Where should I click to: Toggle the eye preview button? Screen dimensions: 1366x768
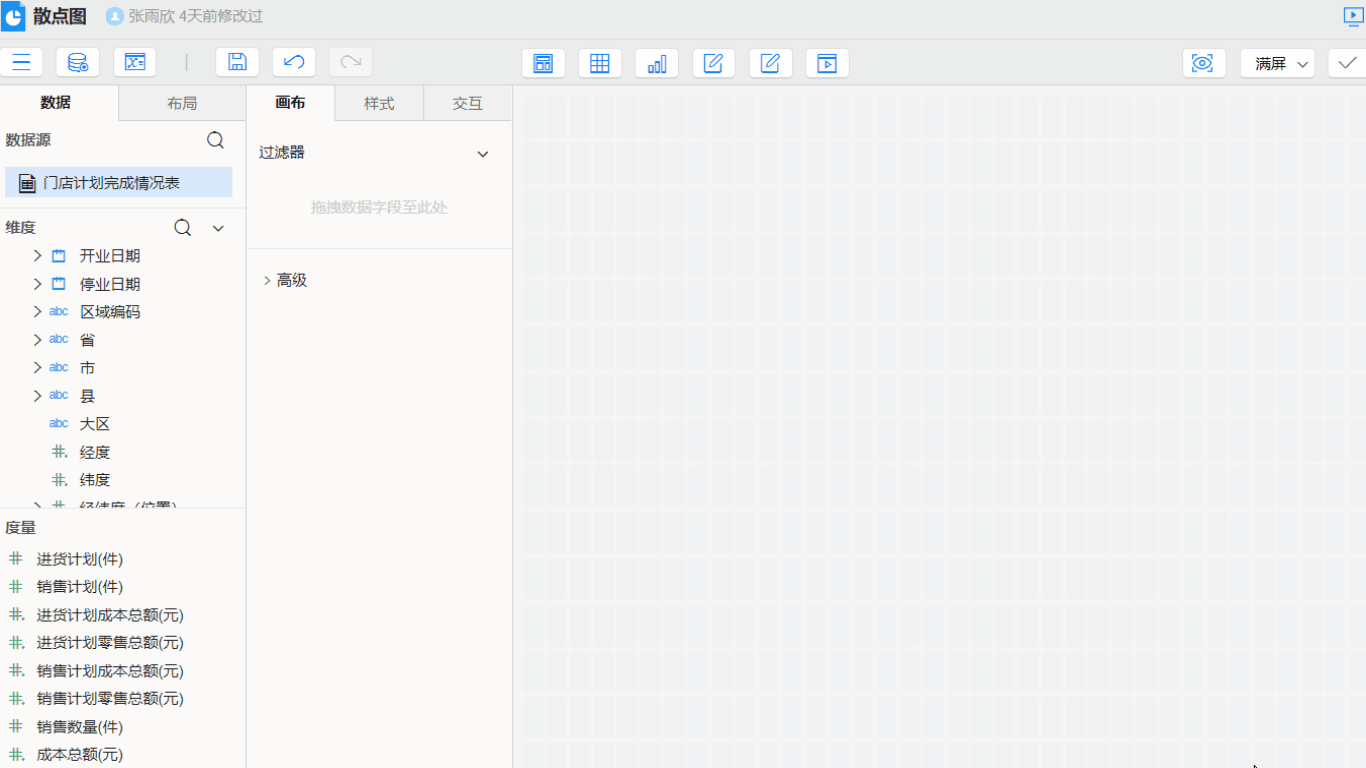1203,64
